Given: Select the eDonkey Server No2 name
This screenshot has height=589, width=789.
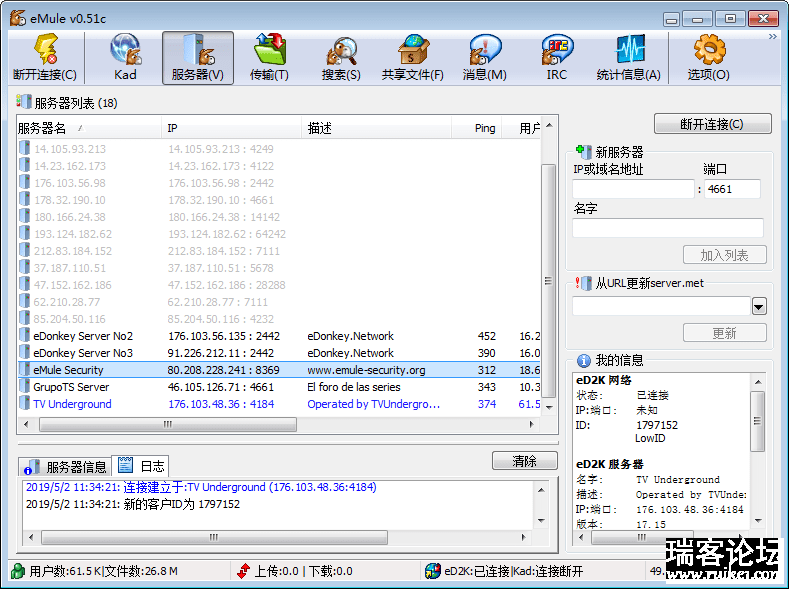Looking at the screenshot, I should click(83, 336).
